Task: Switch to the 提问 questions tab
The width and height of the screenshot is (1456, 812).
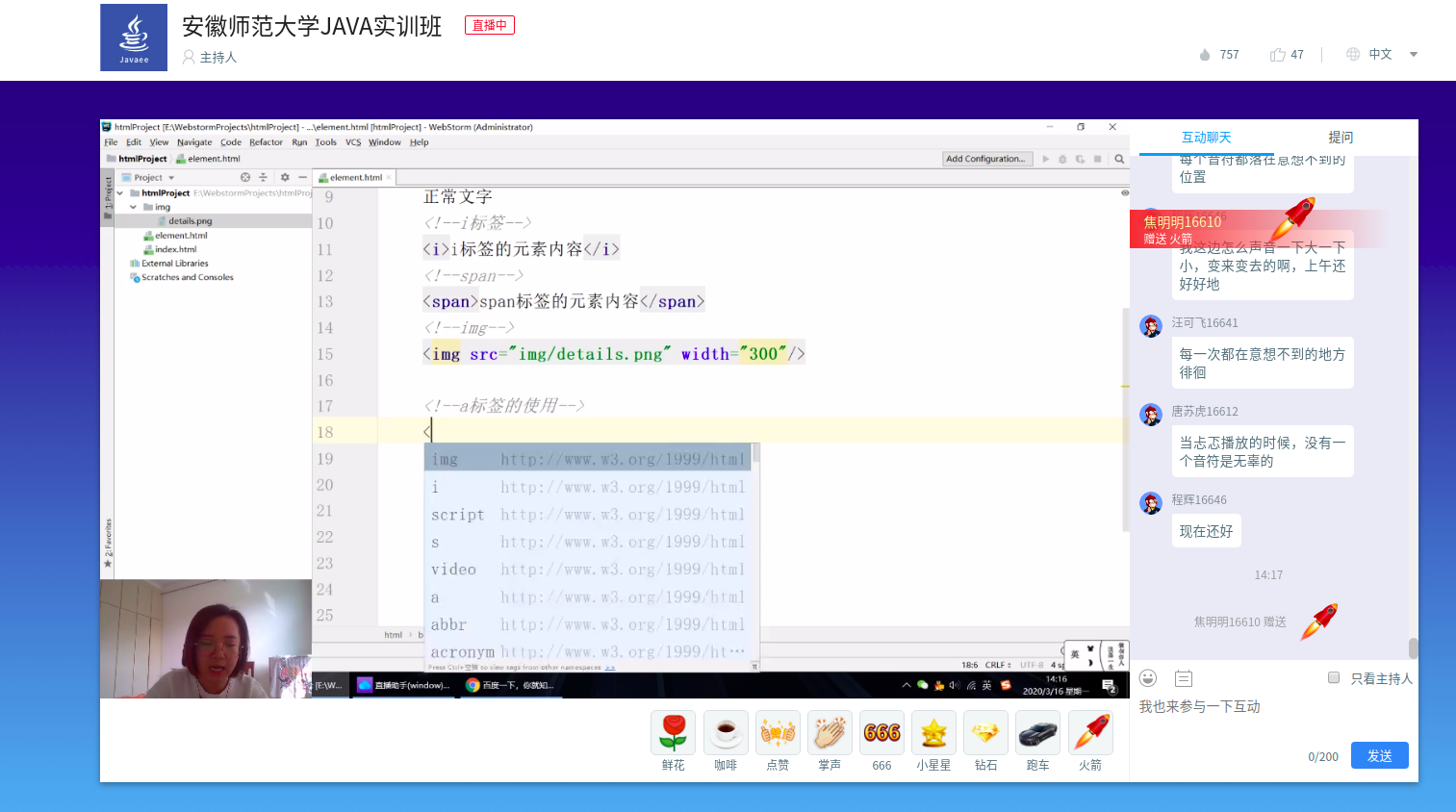Action: click(x=1341, y=138)
